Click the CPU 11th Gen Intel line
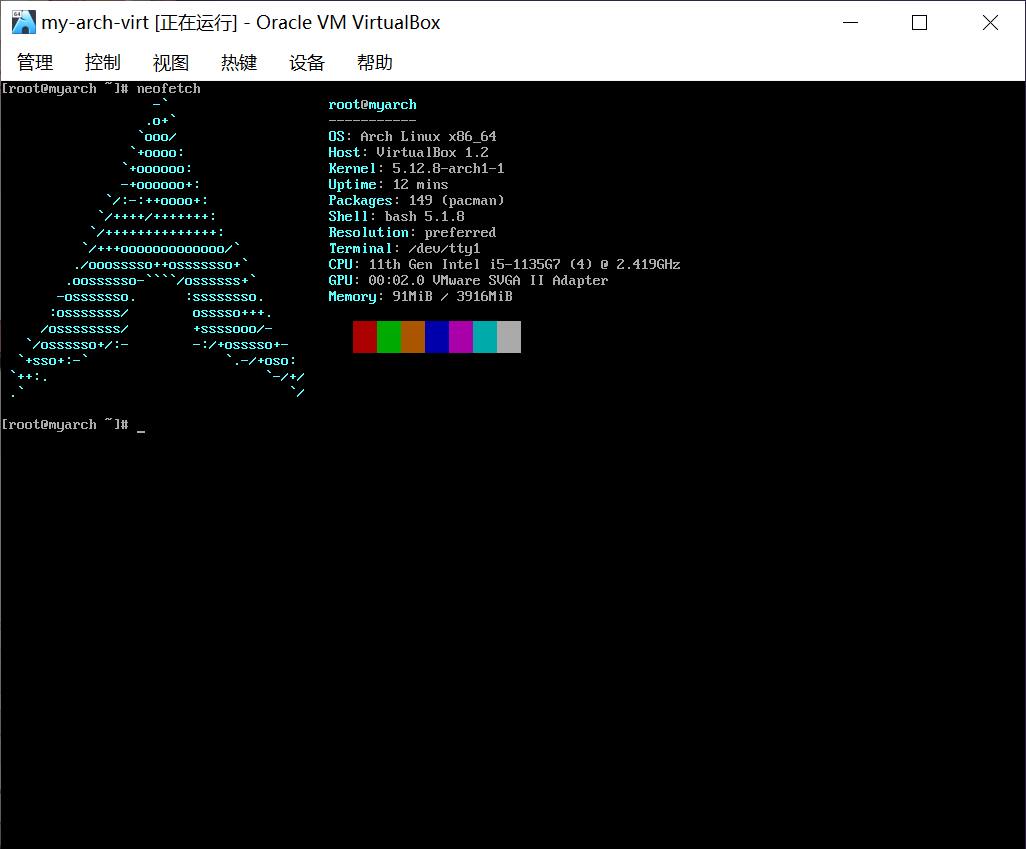 pos(504,264)
